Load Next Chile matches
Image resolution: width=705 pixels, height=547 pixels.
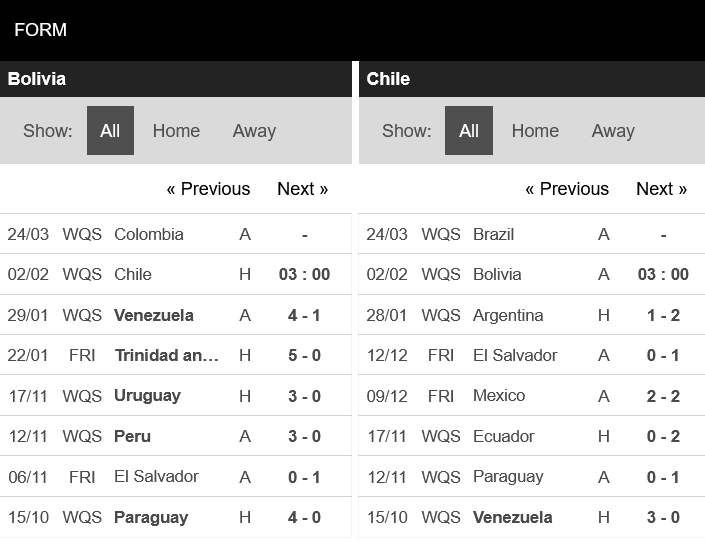[661, 189]
